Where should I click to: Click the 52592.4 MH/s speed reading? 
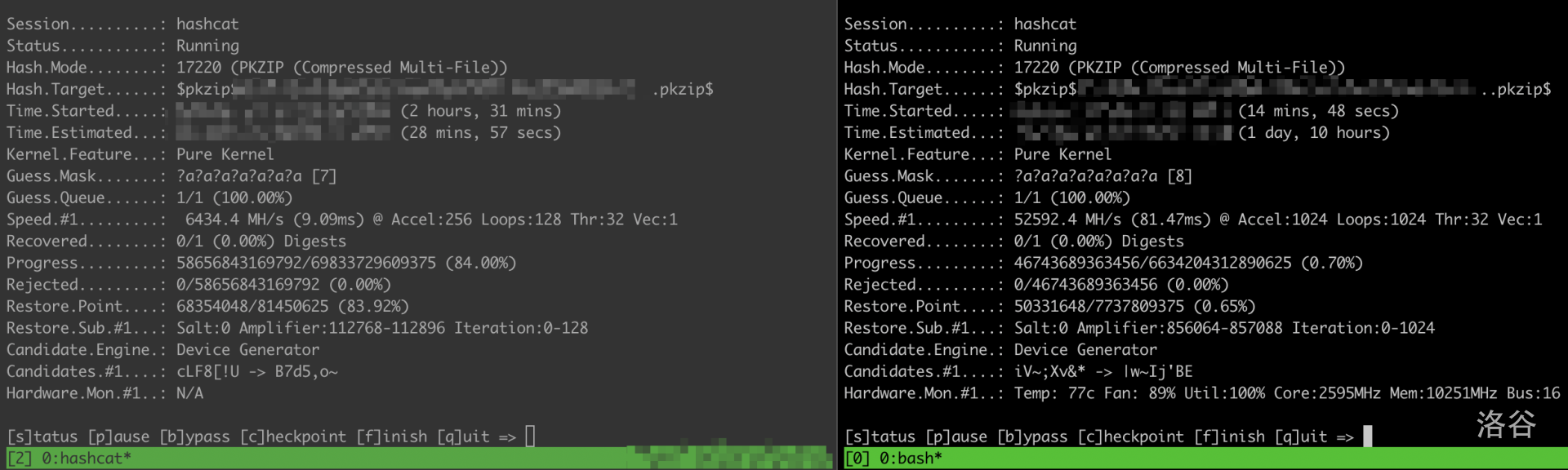coord(1068,219)
